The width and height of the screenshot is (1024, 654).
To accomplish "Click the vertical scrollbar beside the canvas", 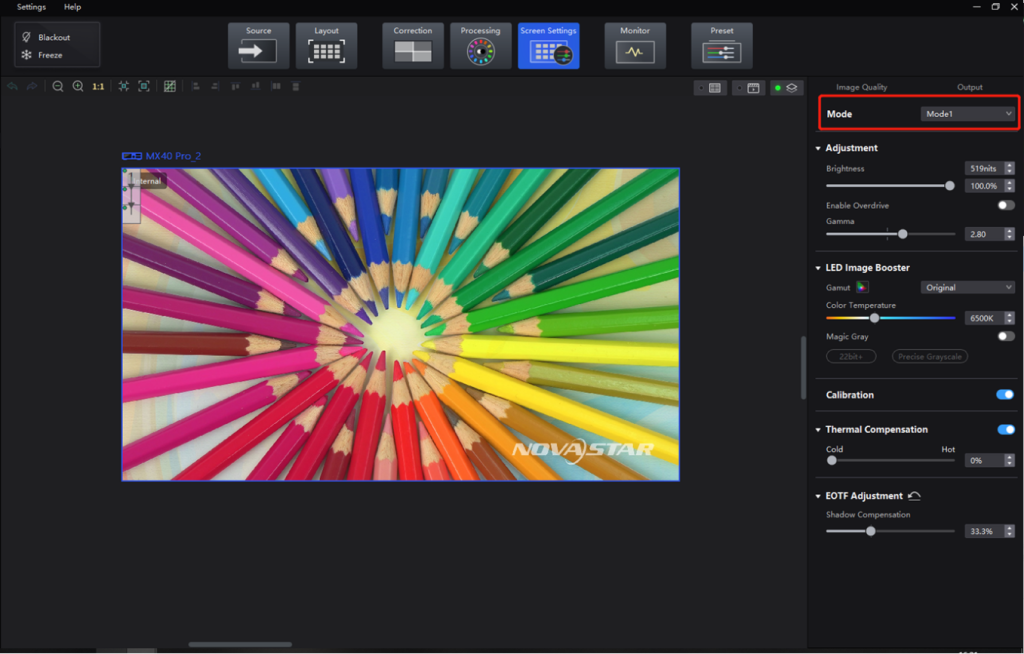I will (803, 367).
